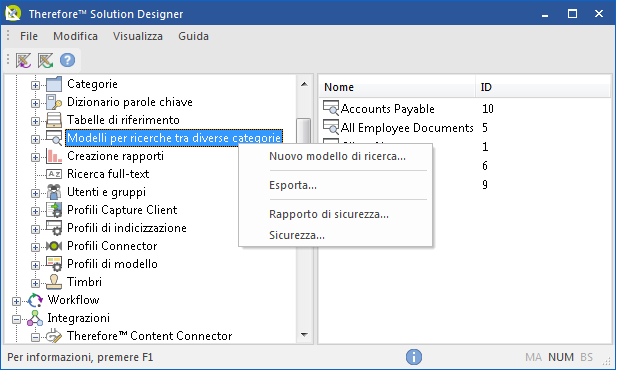The width and height of the screenshot is (617, 371).
Task: Click the Integrazioni nodes icon
Action: [35, 318]
